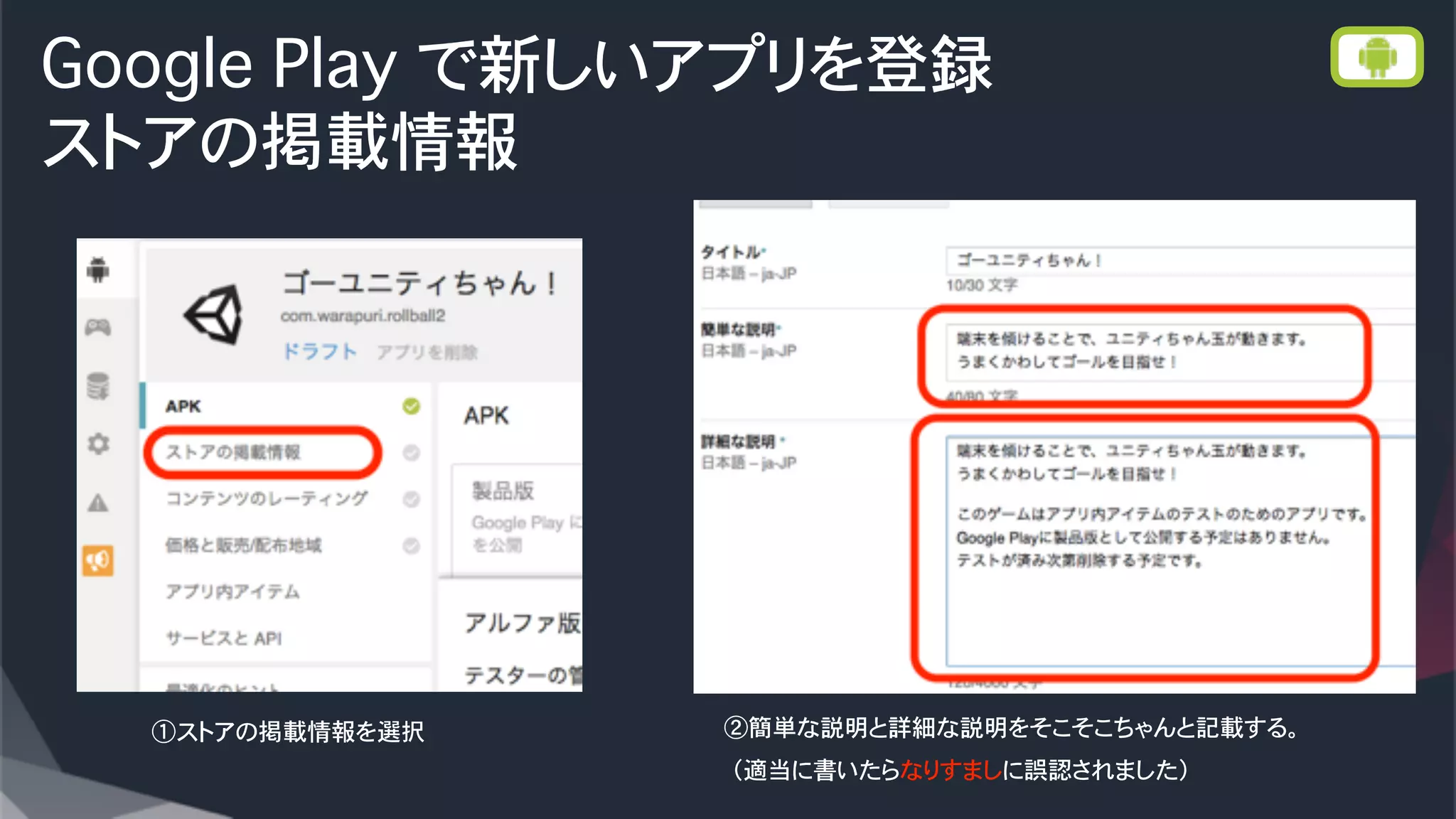
Task: Click the Unity app logo icon
Action: [213, 314]
